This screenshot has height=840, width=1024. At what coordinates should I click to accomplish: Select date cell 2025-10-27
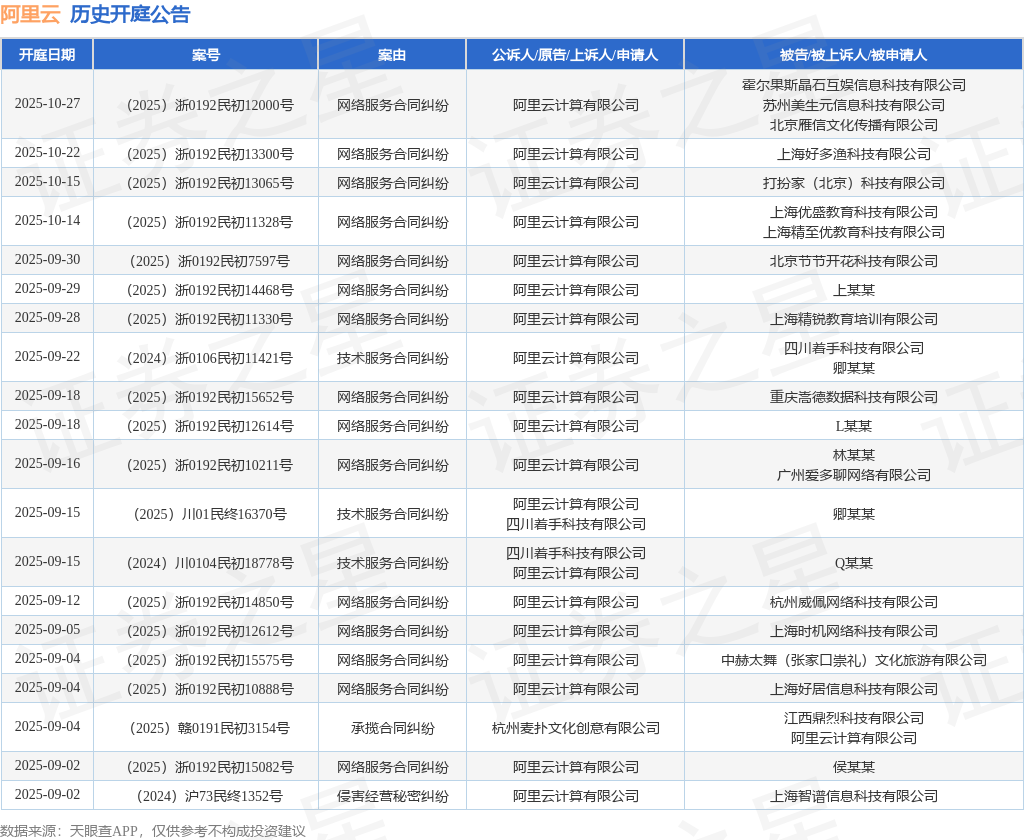click(x=47, y=104)
